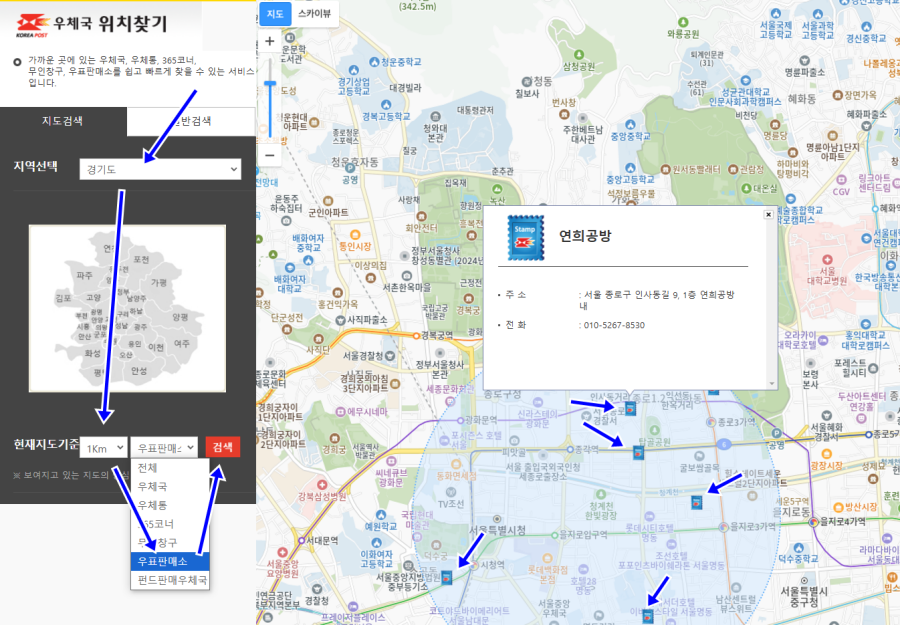Select 가평 on the Gyeonggi region map

tap(159, 282)
